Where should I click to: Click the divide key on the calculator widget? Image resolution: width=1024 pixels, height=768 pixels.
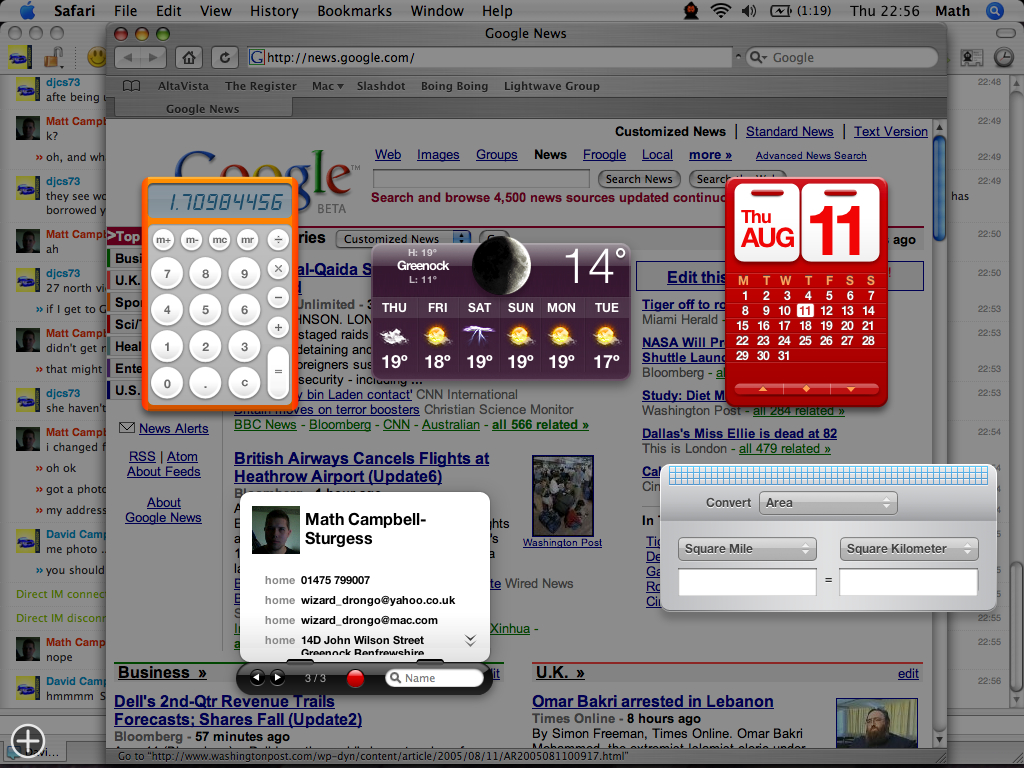(x=278, y=240)
